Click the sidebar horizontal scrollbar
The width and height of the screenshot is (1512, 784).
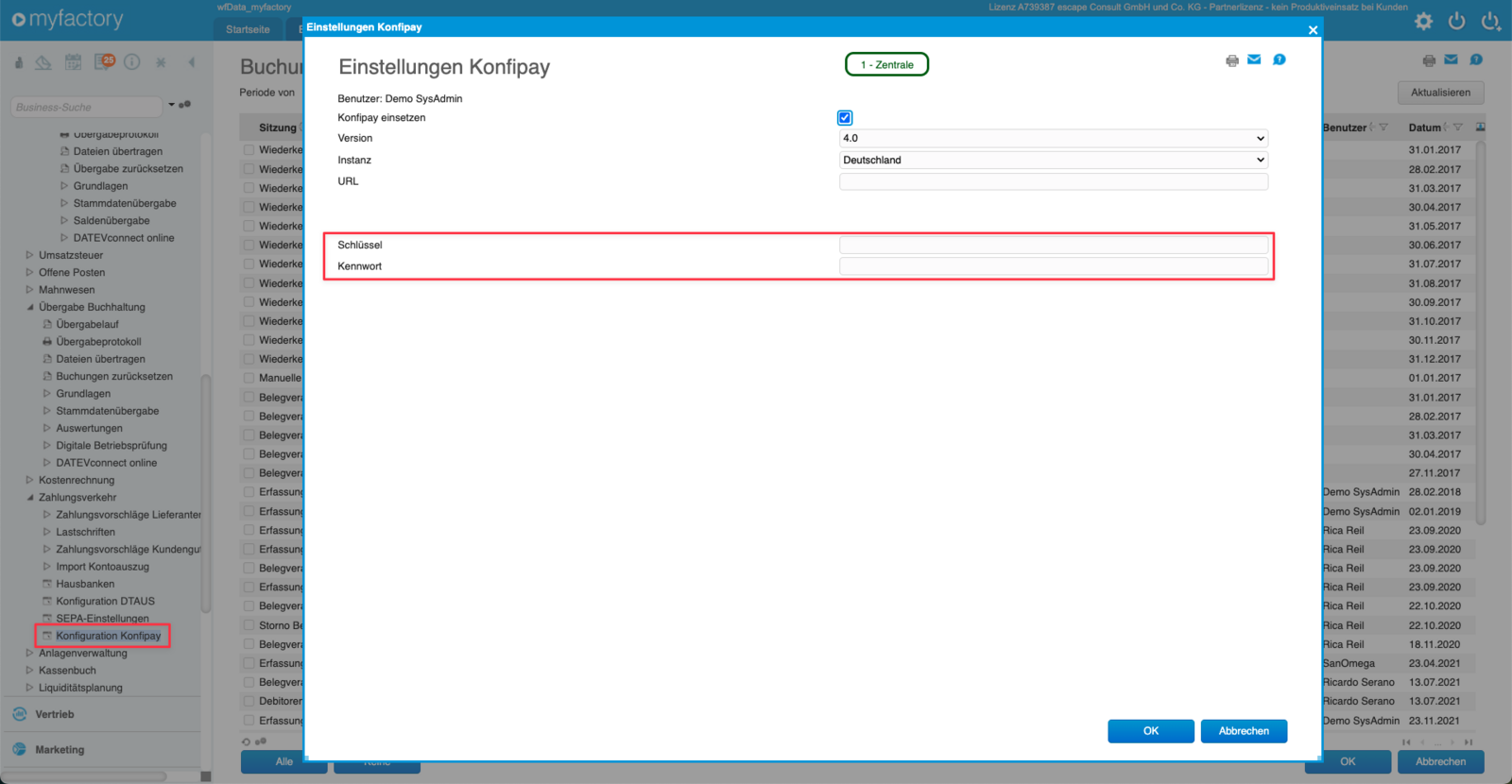coord(85,776)
